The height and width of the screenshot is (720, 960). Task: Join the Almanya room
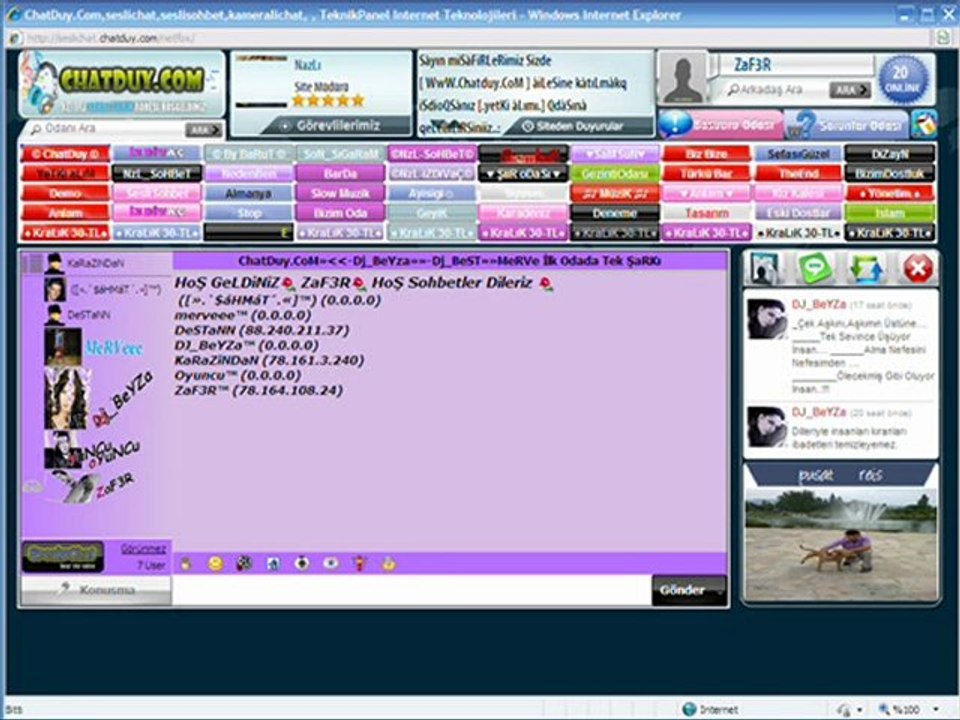(249, 193)
